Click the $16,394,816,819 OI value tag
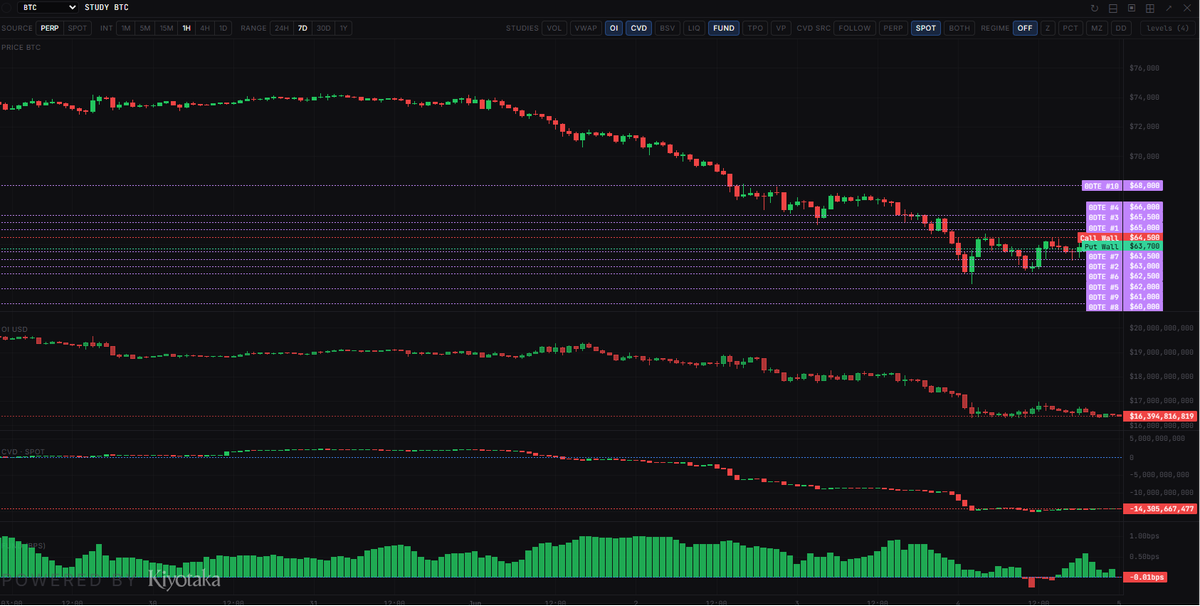 pos(1161,416)
